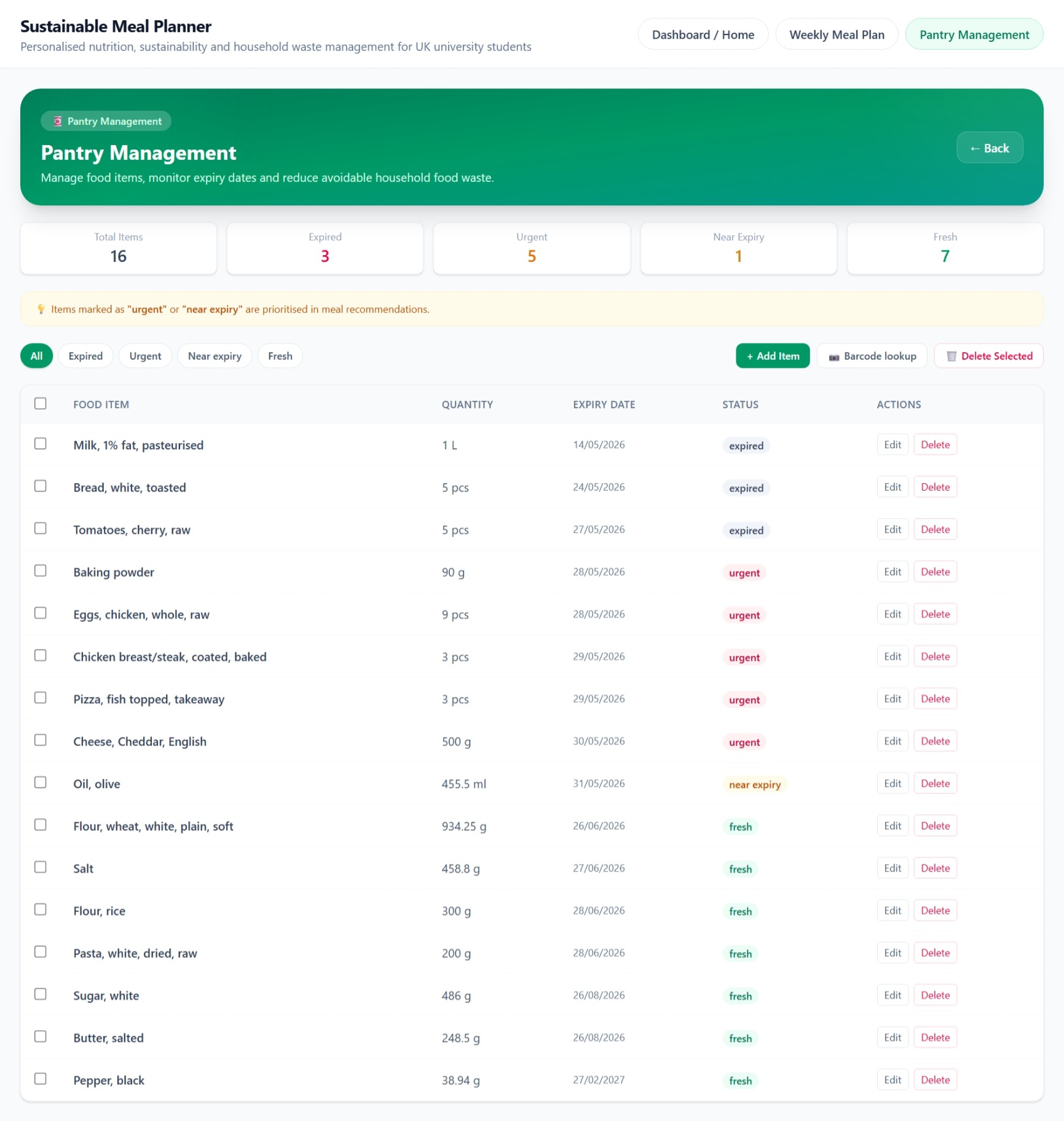
Task: Check the Pepper, black checkbox
Action: pos(41,1079)
